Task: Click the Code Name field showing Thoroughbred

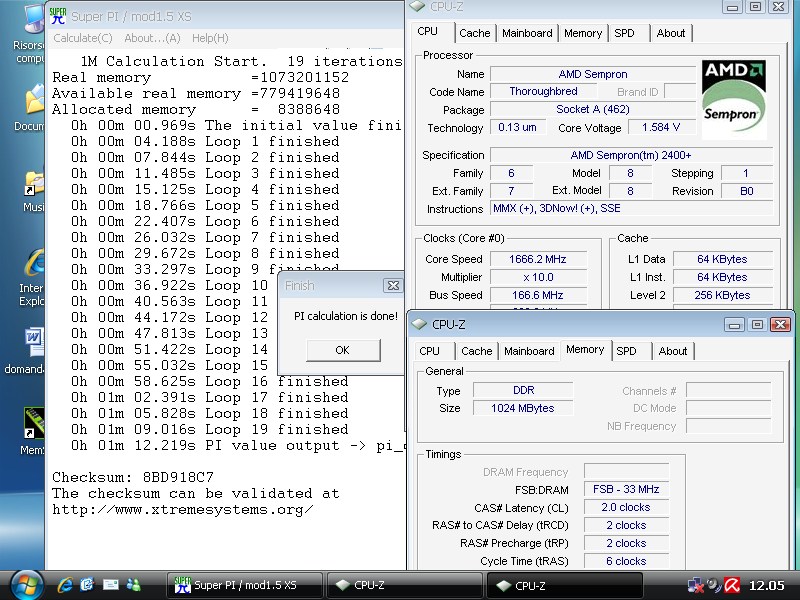Action: (x=543, y=91)
